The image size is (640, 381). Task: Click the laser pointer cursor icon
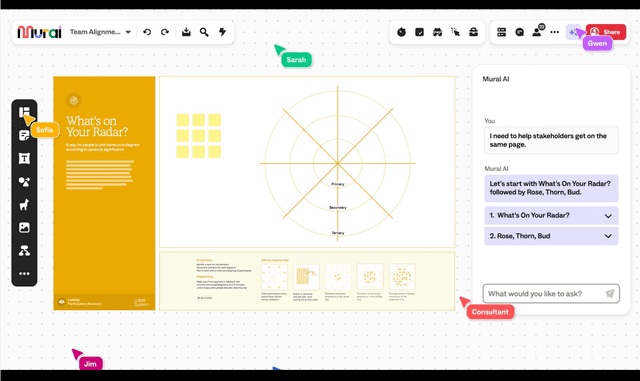(455, 32)
